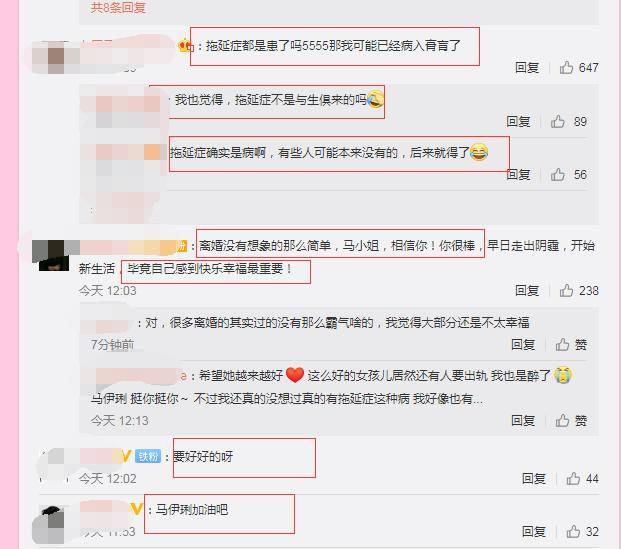Reply to the comment with 647 likes
Viewport: 621px width, 549px height.
(527, 68)
